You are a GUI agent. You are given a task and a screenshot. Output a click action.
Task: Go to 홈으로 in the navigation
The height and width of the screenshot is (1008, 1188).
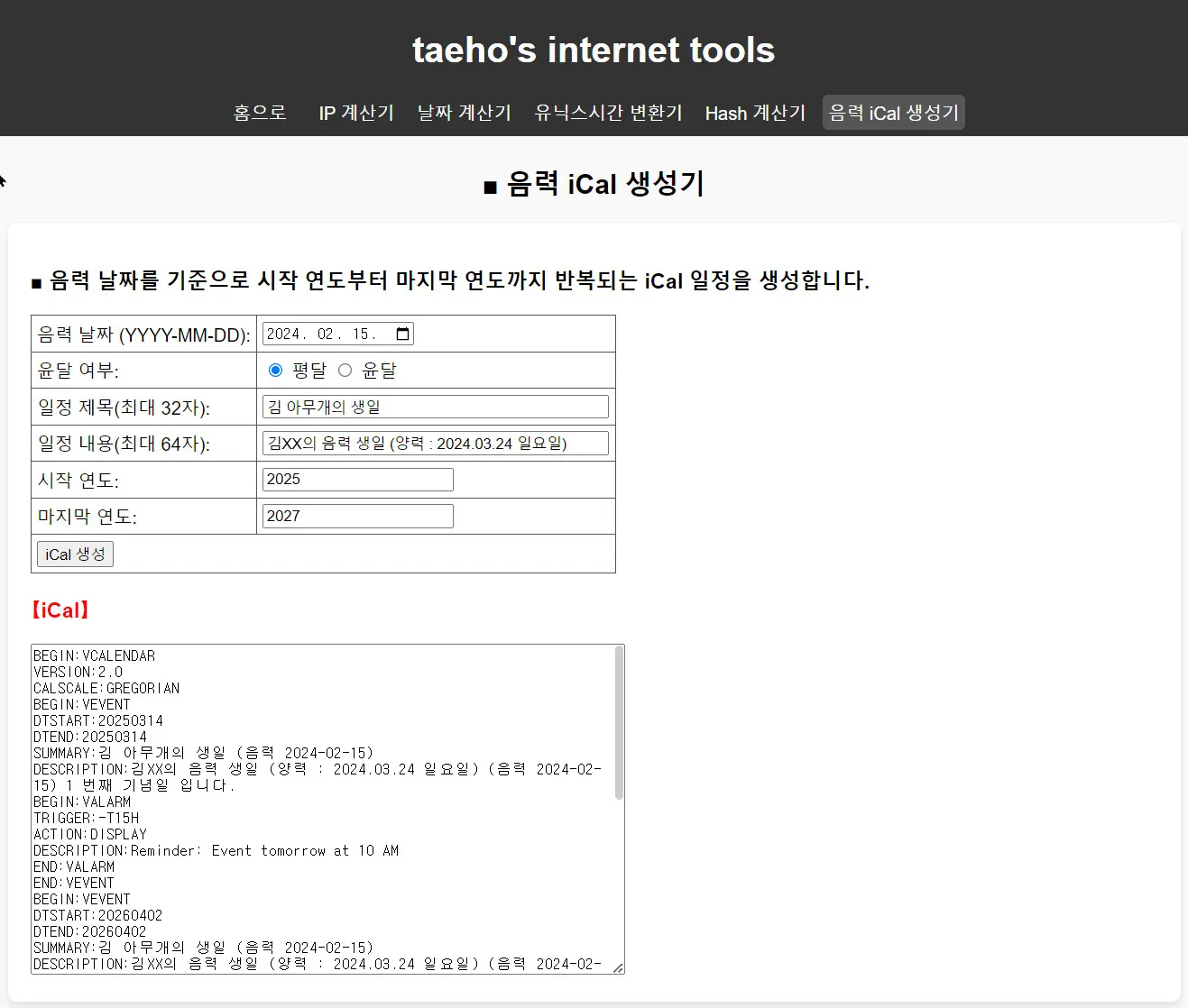point(260,113)
